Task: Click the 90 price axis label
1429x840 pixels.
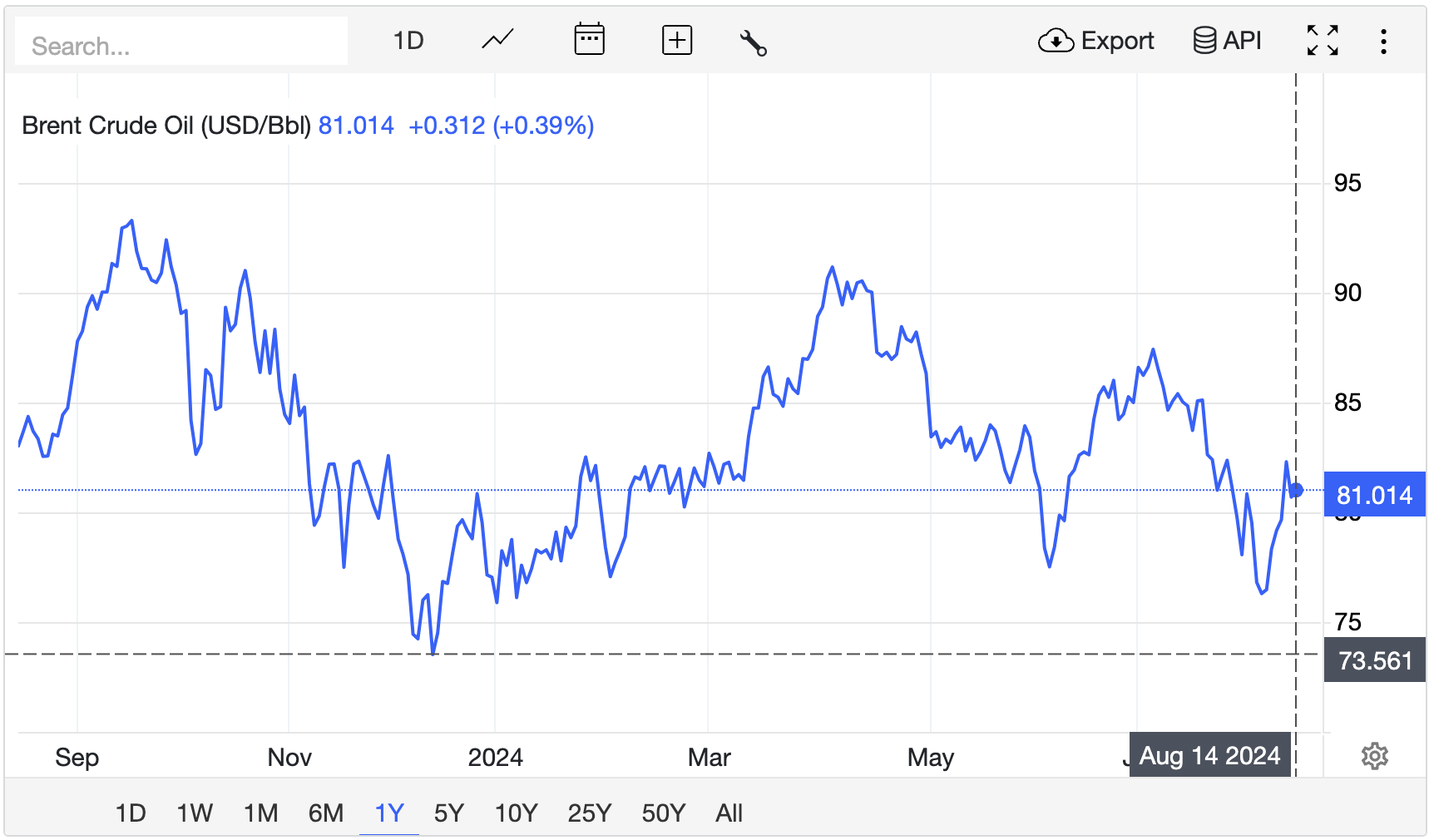Action: point(1347,293)
